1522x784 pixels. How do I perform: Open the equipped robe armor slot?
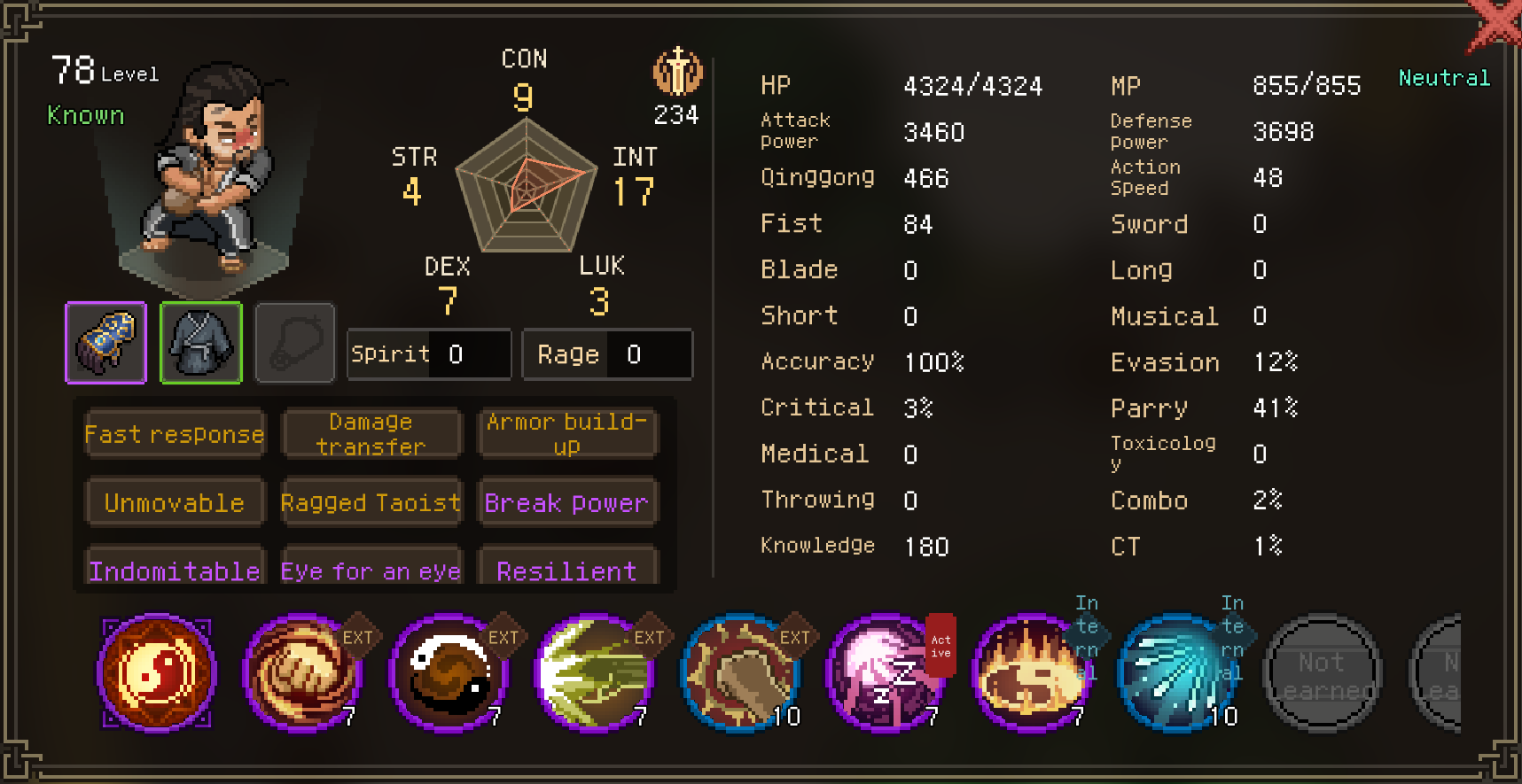click(x=201, y=343)
